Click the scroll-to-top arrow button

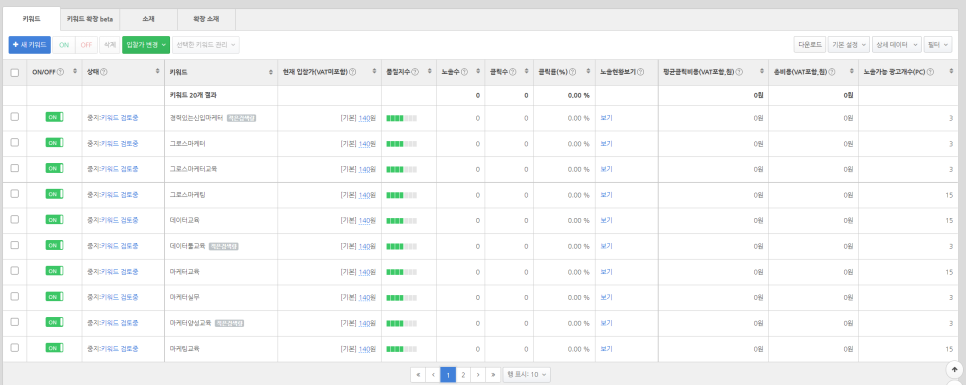[954, 370]
